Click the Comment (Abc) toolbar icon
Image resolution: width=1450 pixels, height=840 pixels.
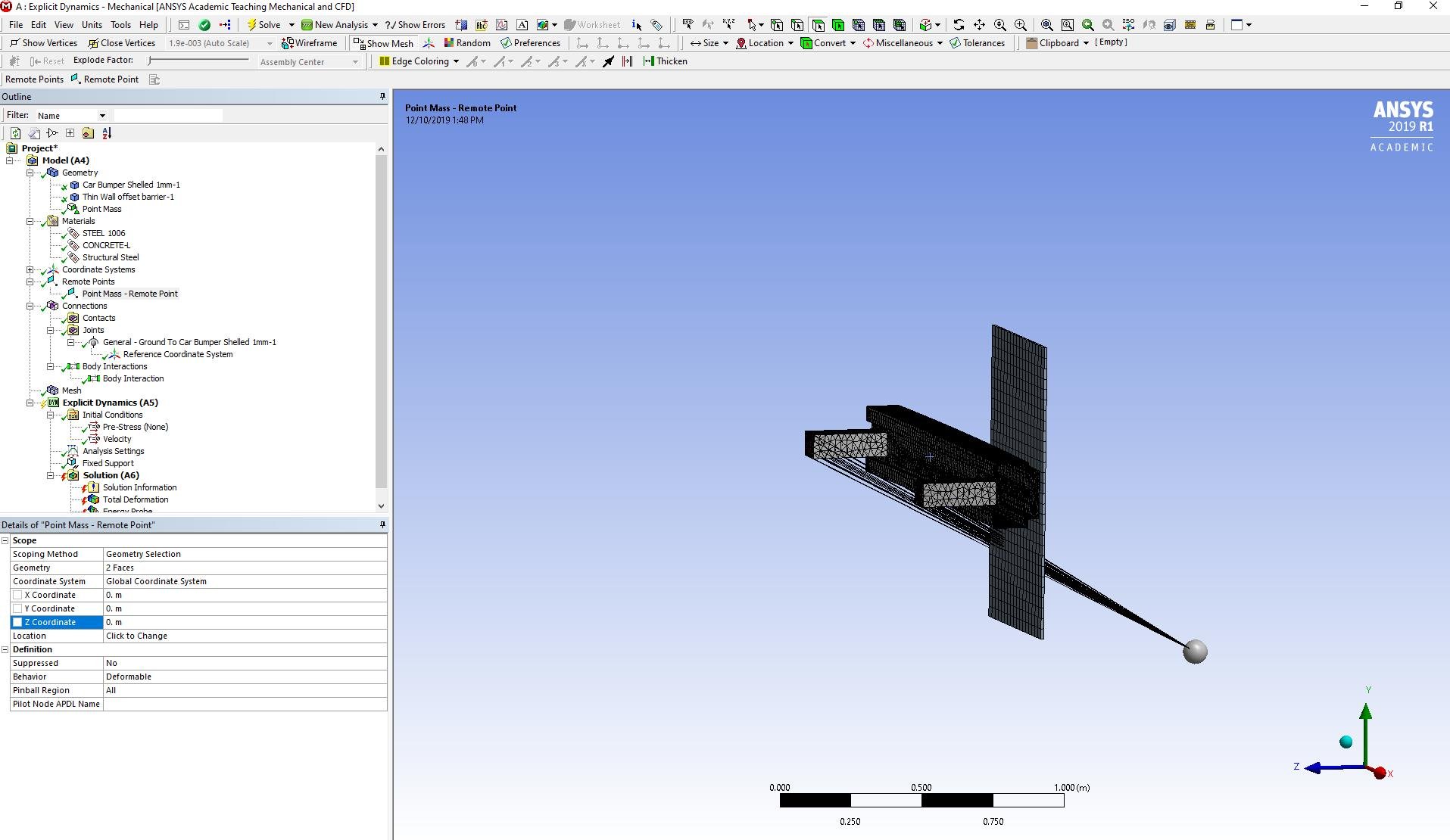click(481, 25)
